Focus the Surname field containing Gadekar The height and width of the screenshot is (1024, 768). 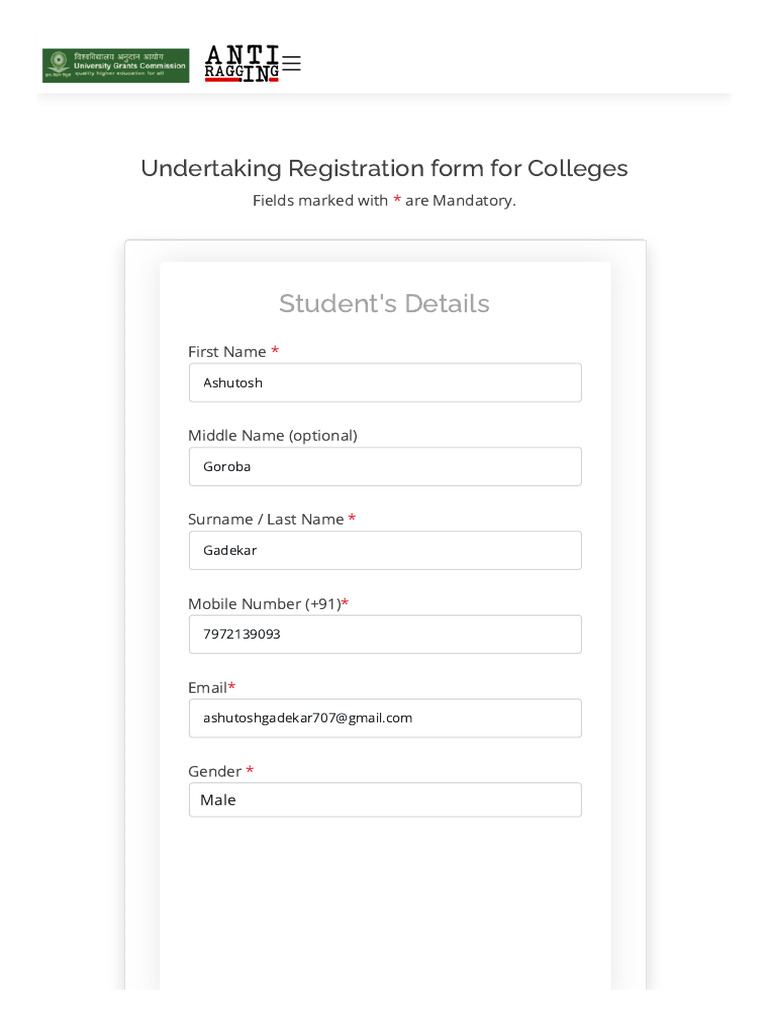pyautogui.click(x=385, y=550)
